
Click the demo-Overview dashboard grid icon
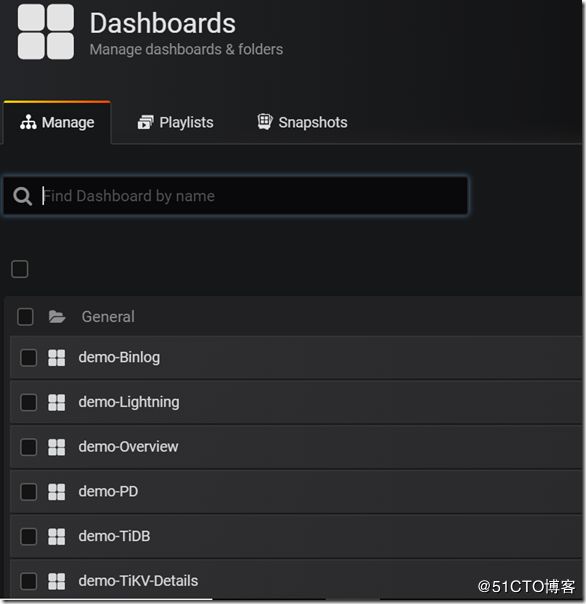57,447
